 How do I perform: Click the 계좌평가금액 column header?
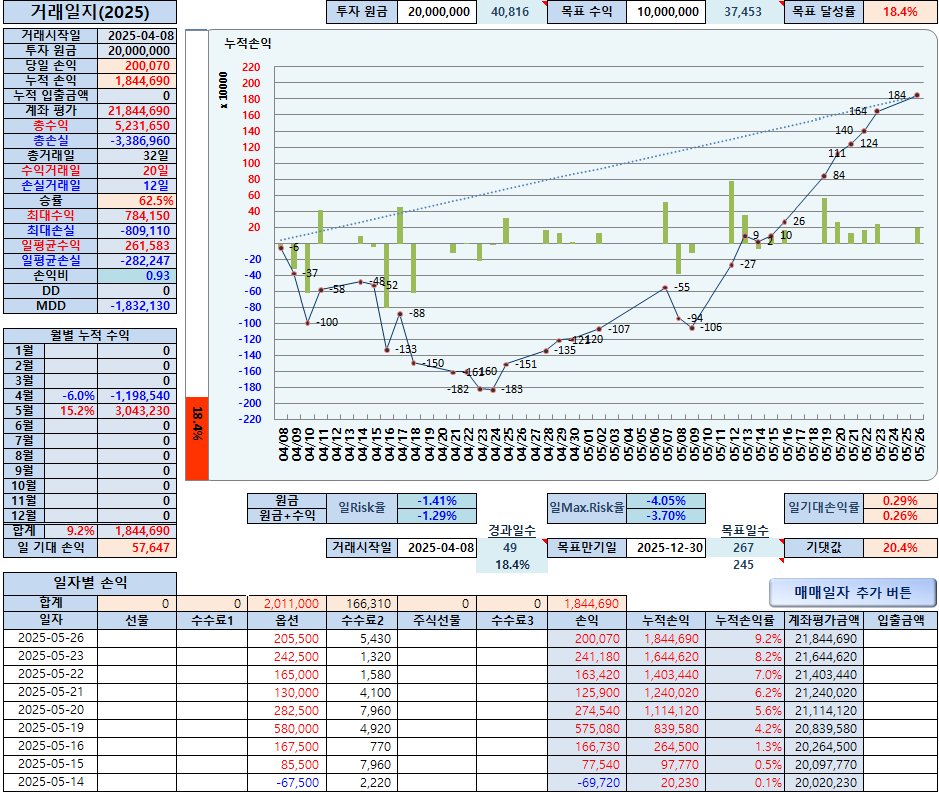(x=824, y=621)
